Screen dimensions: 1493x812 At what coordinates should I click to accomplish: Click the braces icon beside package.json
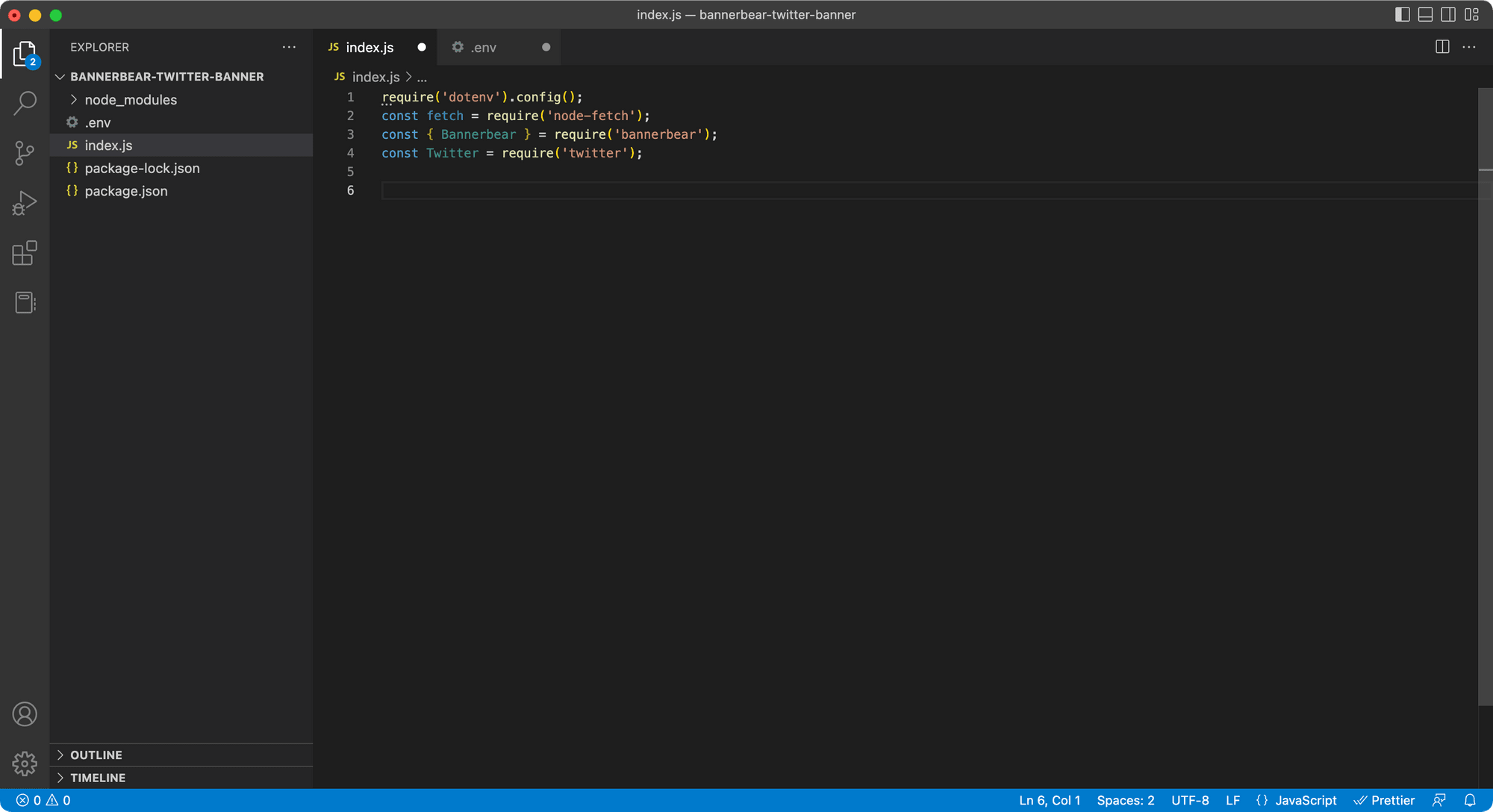72,190
